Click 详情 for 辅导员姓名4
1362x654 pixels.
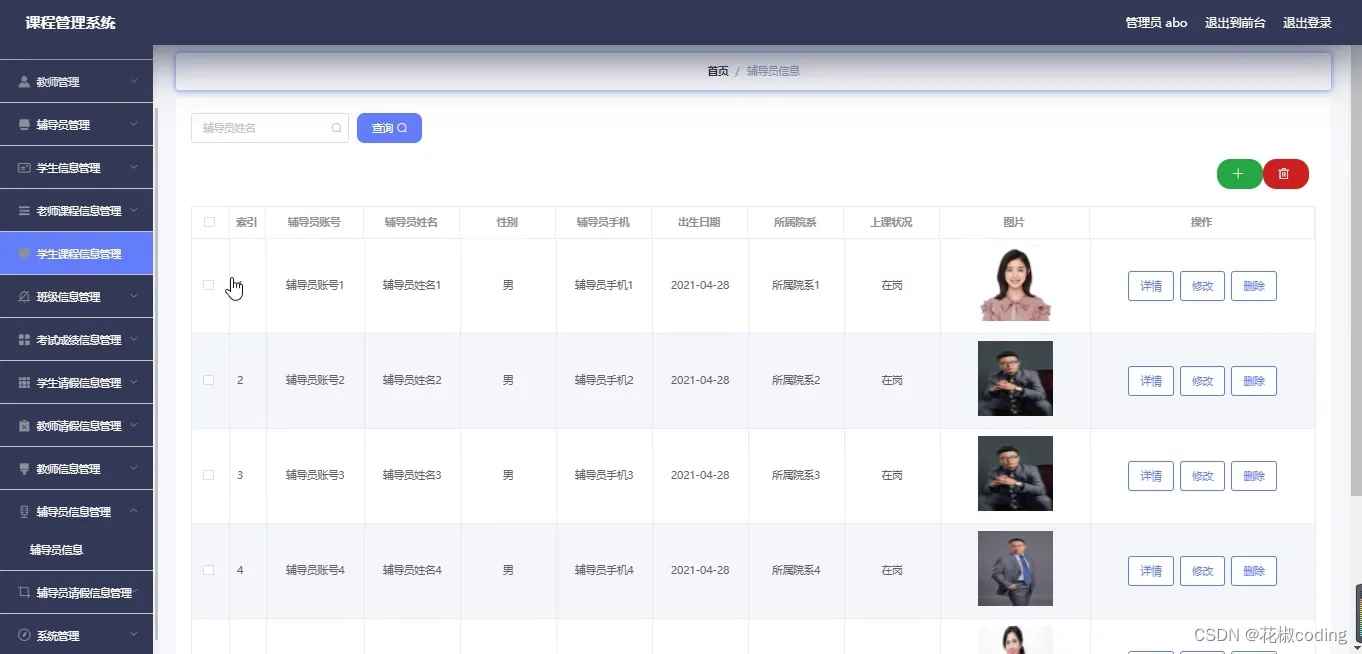click(1151, 571)
